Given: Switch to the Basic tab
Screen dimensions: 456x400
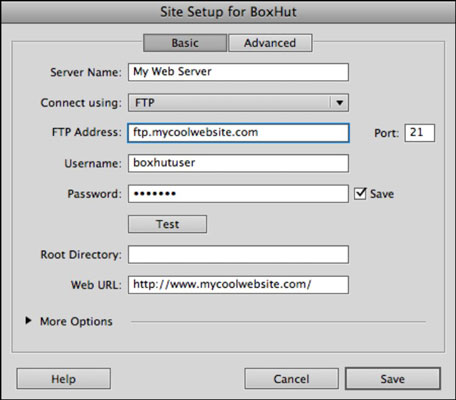Looking at the screenshot, I should tap(185, 43).
